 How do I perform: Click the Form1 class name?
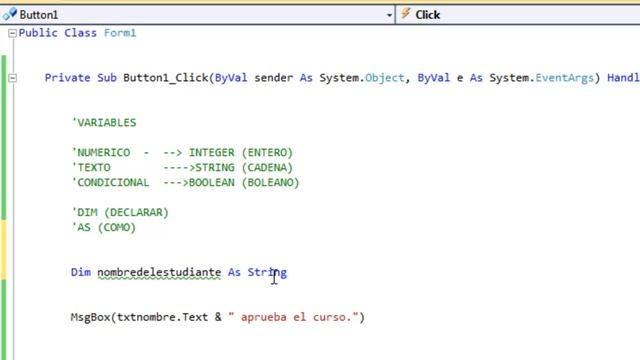coord(120,33)
